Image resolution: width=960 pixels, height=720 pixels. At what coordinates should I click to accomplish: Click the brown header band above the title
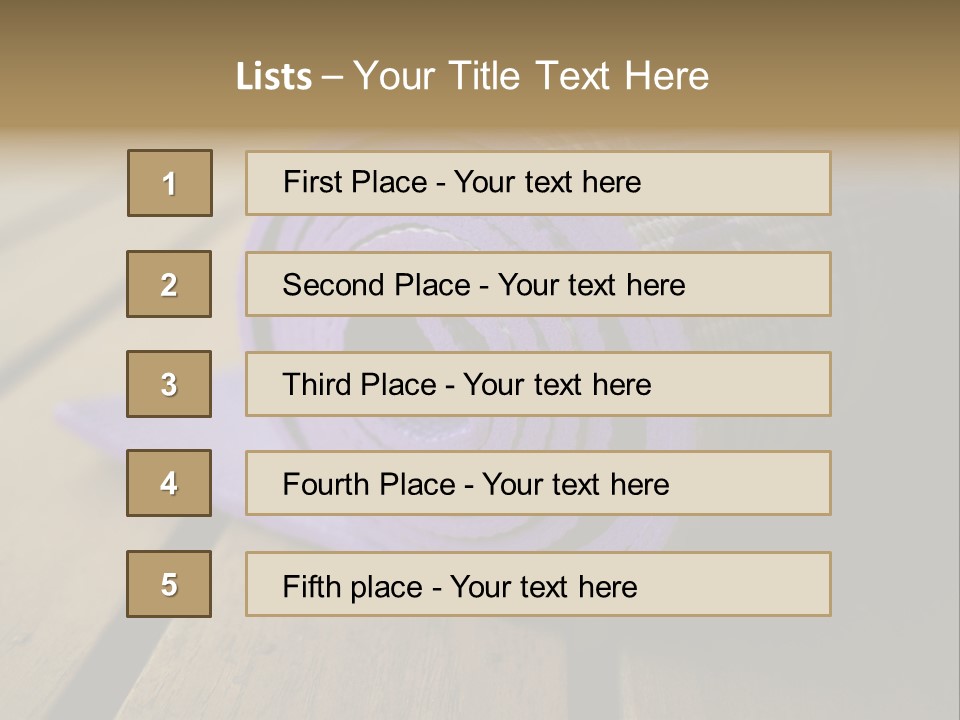[480, 22]
